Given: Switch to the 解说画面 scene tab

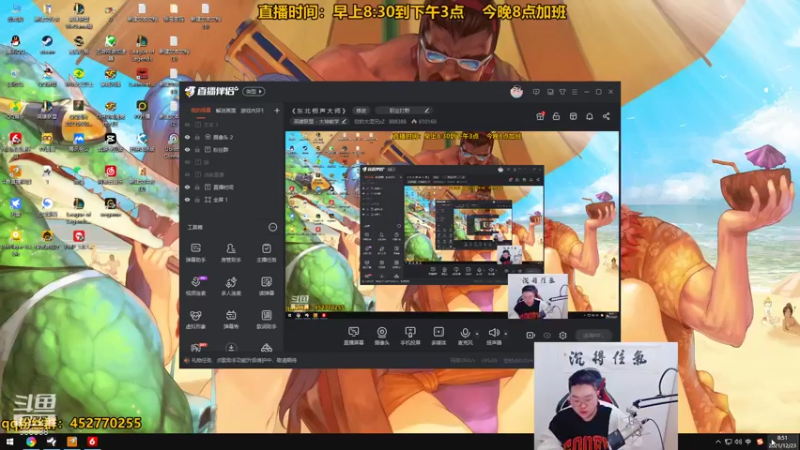Looking at the screenshot, I should 226,110.
